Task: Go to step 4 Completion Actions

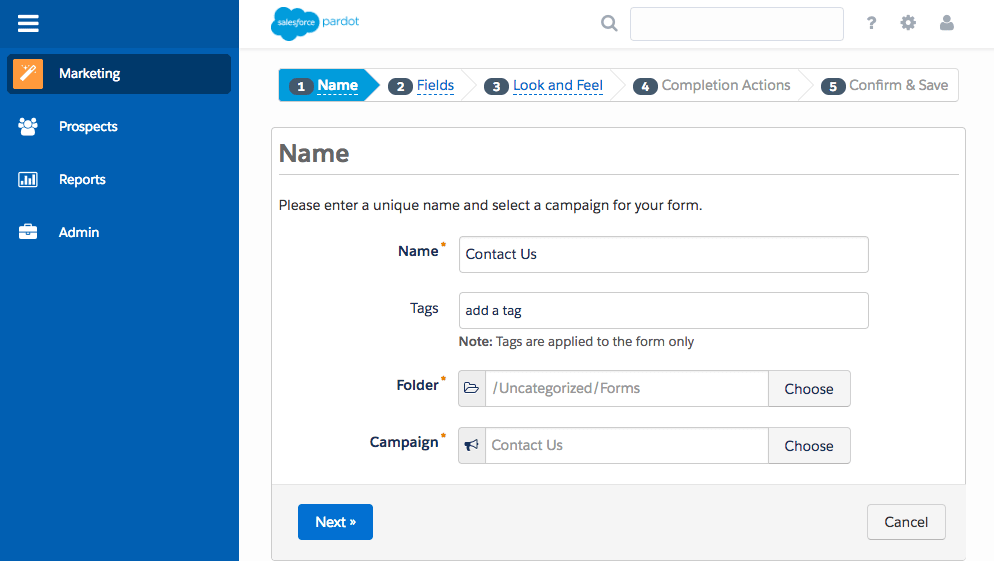Action: tap(712, 86)
